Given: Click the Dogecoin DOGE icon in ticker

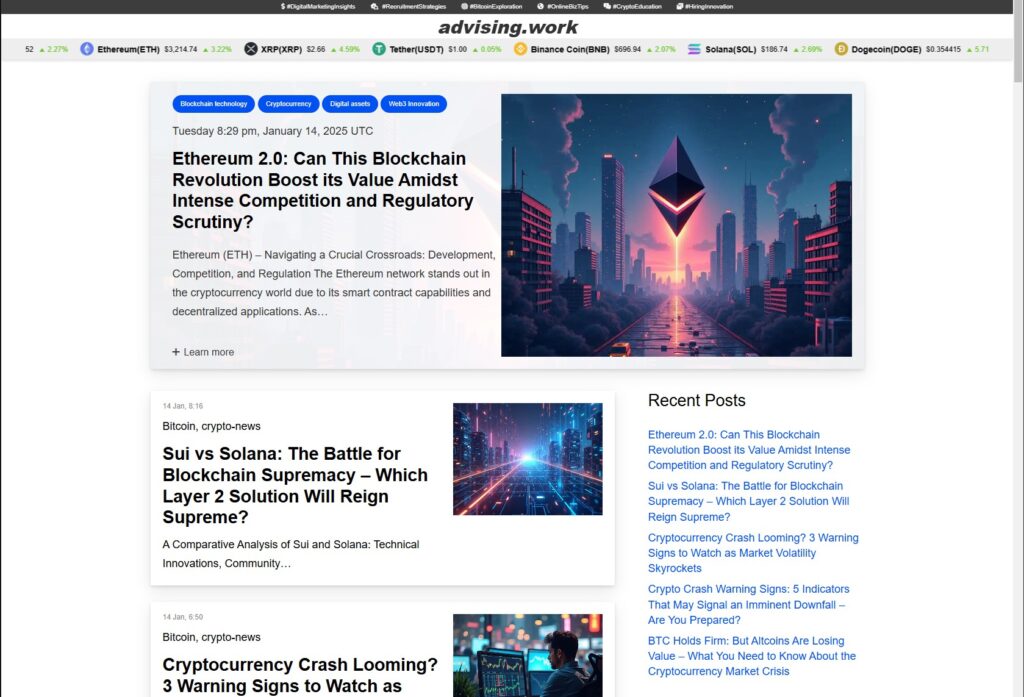Looking at the screenshot, I should pos(841,49).
